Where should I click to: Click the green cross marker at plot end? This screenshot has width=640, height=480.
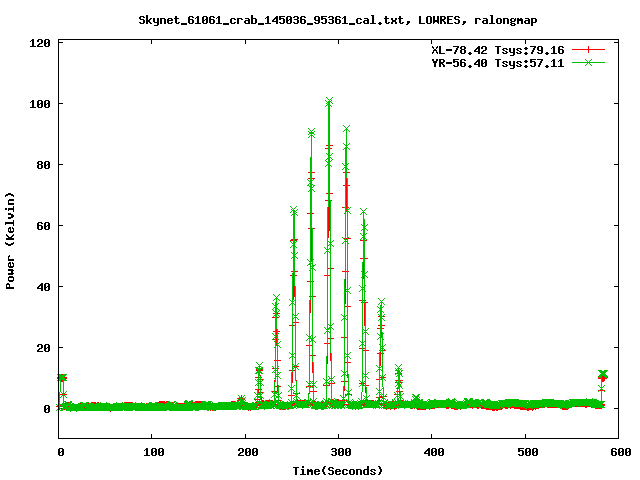[602, 374]
